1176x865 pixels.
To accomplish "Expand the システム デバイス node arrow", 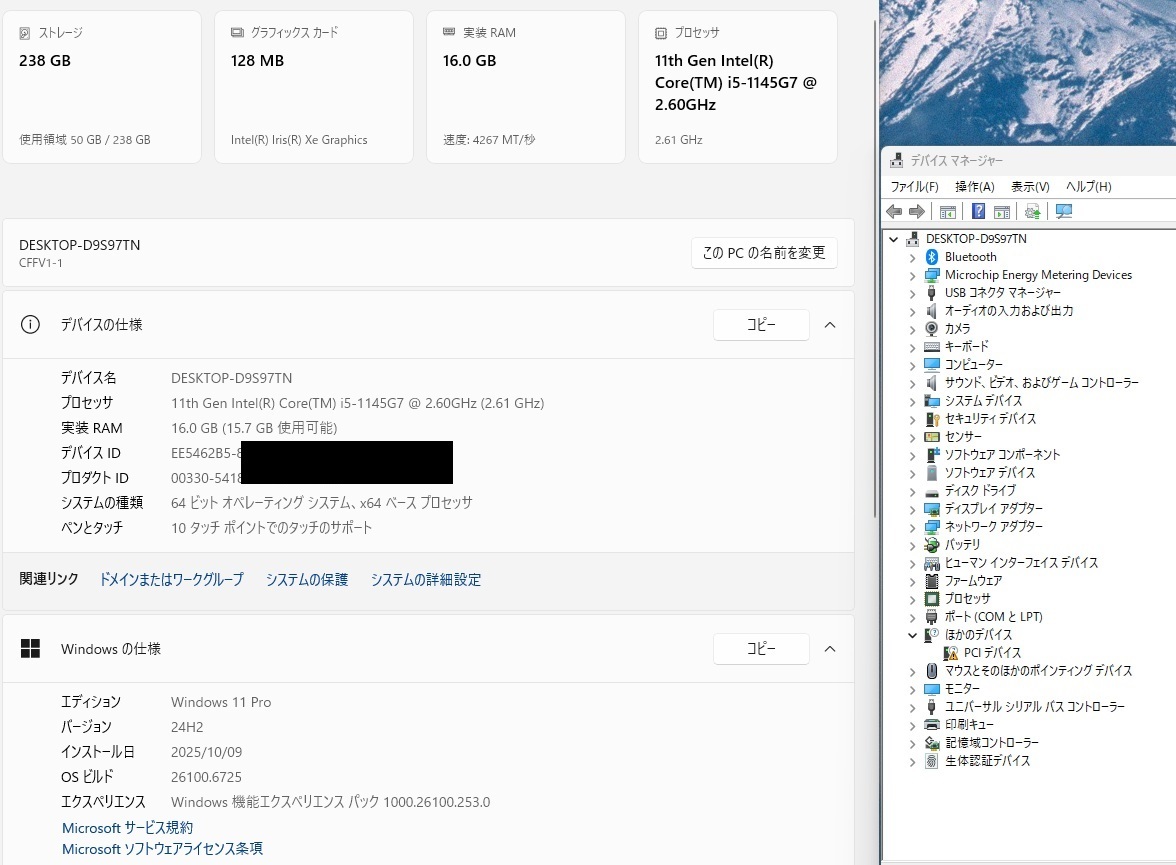I will 912,401.
